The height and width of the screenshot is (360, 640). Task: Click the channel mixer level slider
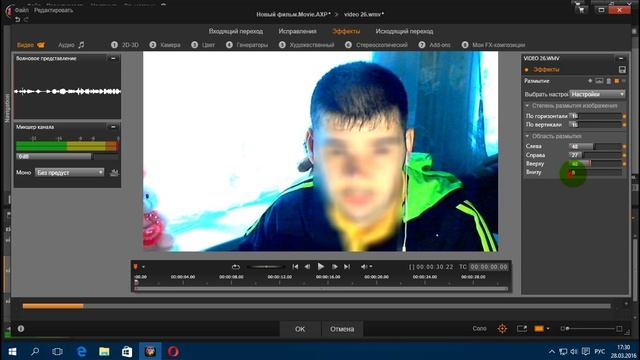click(67, 156)
